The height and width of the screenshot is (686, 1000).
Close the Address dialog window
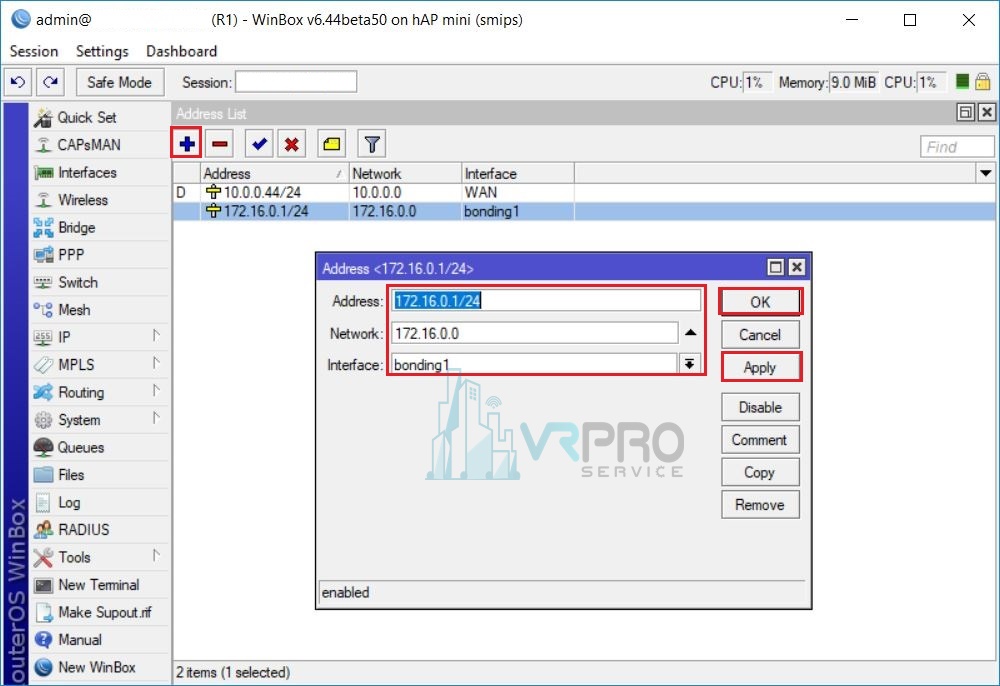click(x=797, y=267)
